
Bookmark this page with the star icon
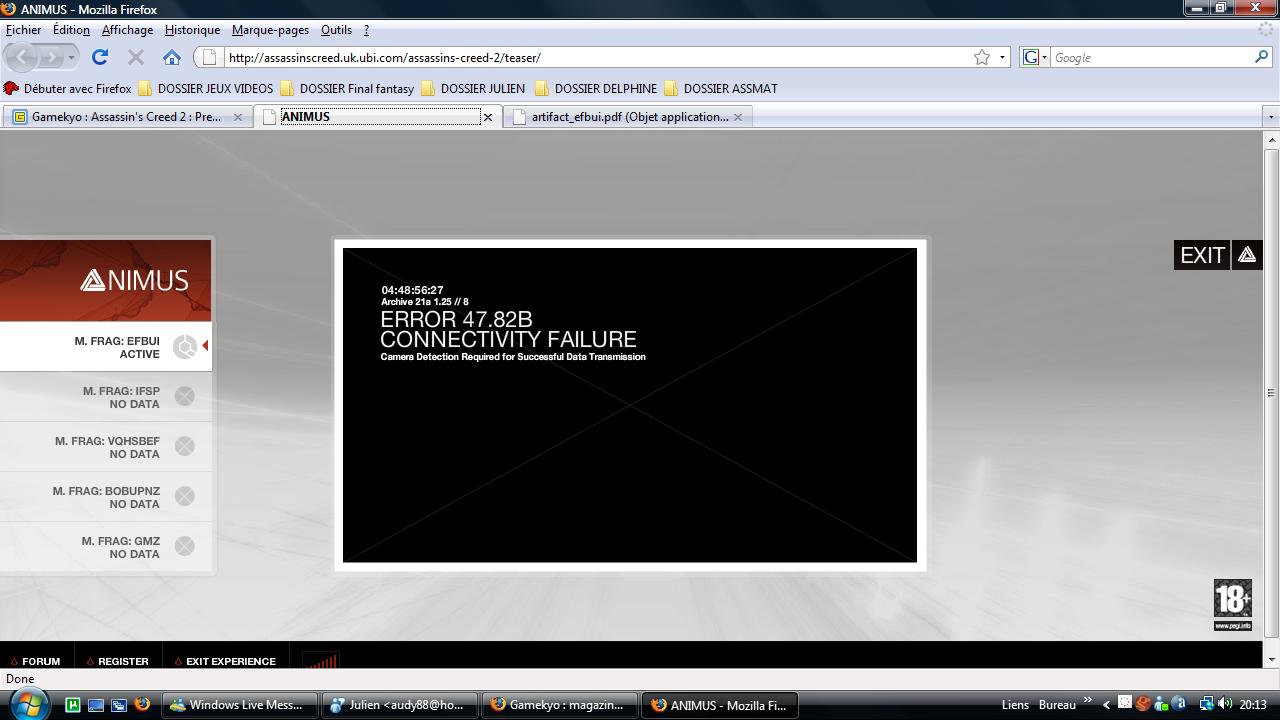(982, 57)
